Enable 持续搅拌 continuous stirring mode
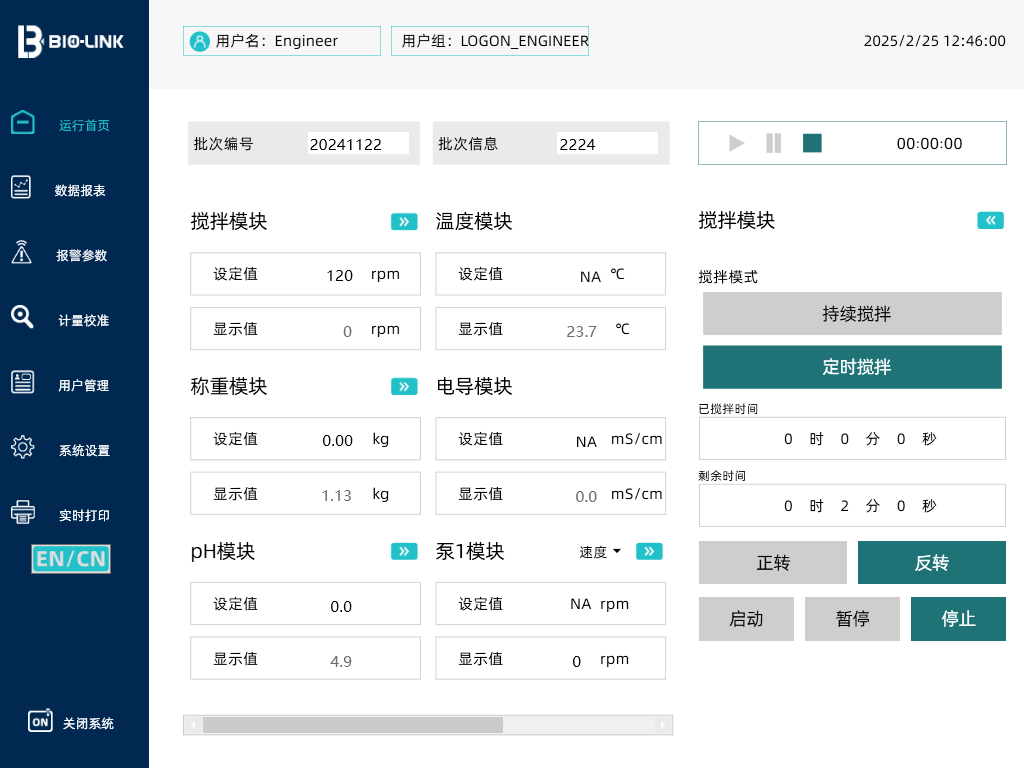1024x768 pixels. tap(851, 313)
